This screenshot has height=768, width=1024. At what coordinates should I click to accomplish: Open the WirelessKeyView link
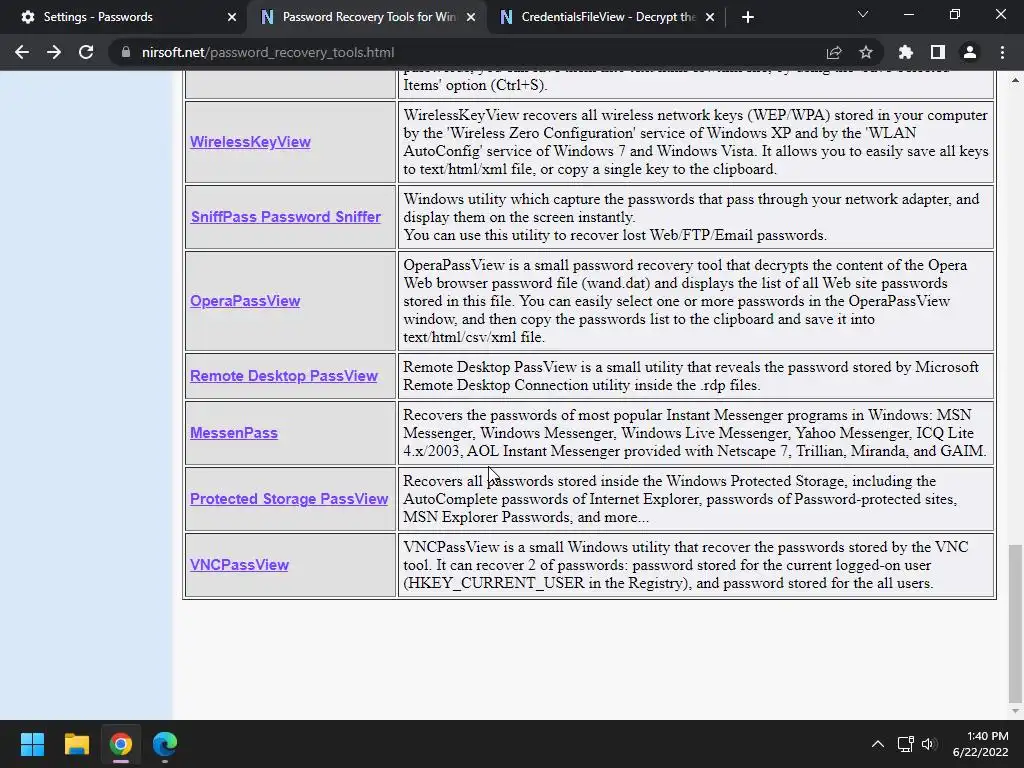tap(250, 142)
